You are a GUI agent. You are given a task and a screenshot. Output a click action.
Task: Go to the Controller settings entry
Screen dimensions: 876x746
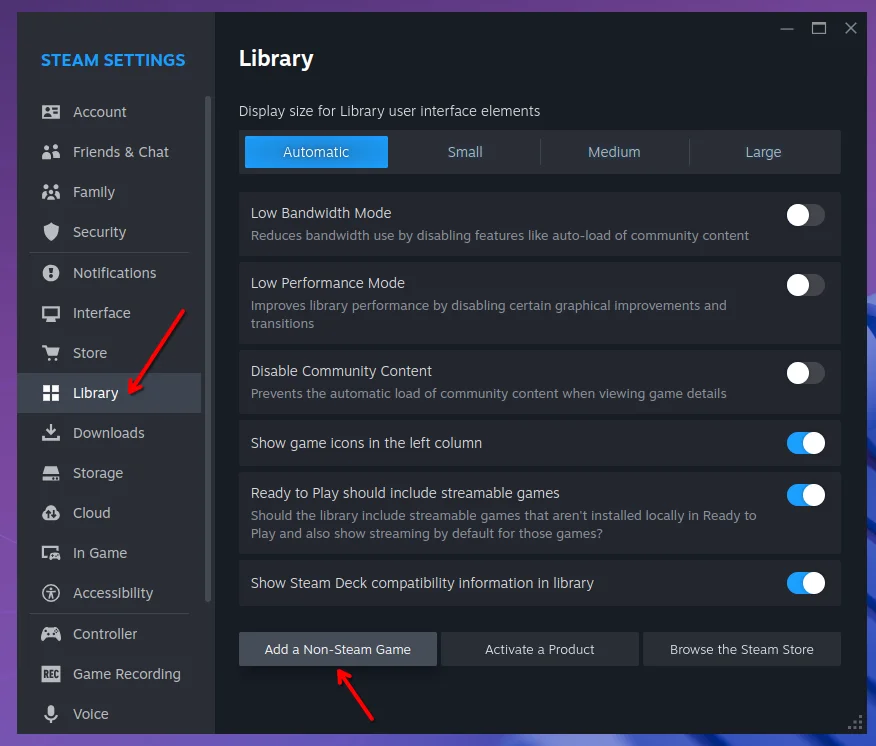click(x=110, y=634)
